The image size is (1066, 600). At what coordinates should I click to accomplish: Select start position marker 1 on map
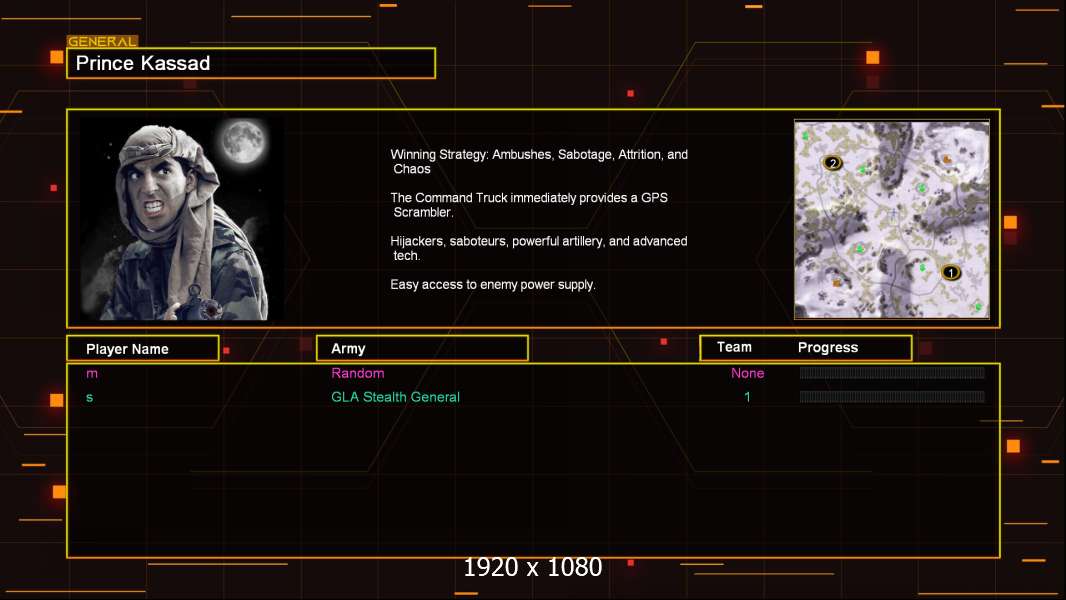950,272
